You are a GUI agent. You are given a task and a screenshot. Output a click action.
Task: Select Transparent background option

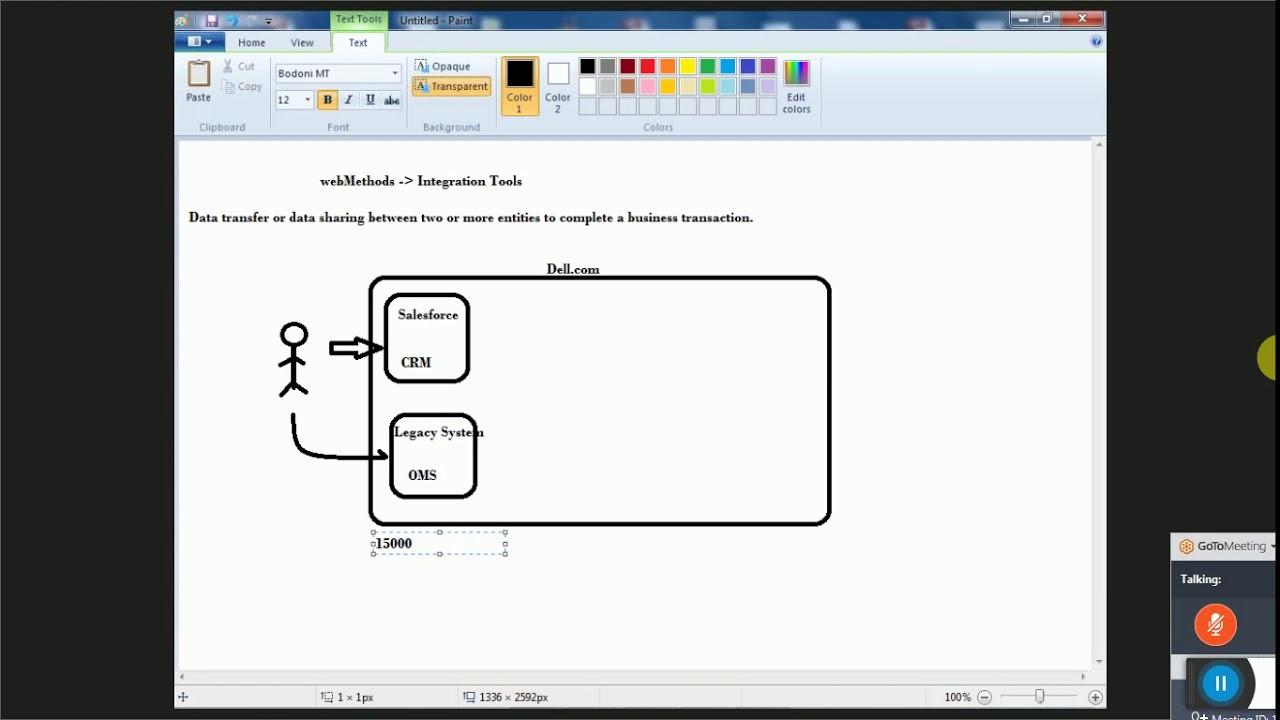[x=451, y=87]
